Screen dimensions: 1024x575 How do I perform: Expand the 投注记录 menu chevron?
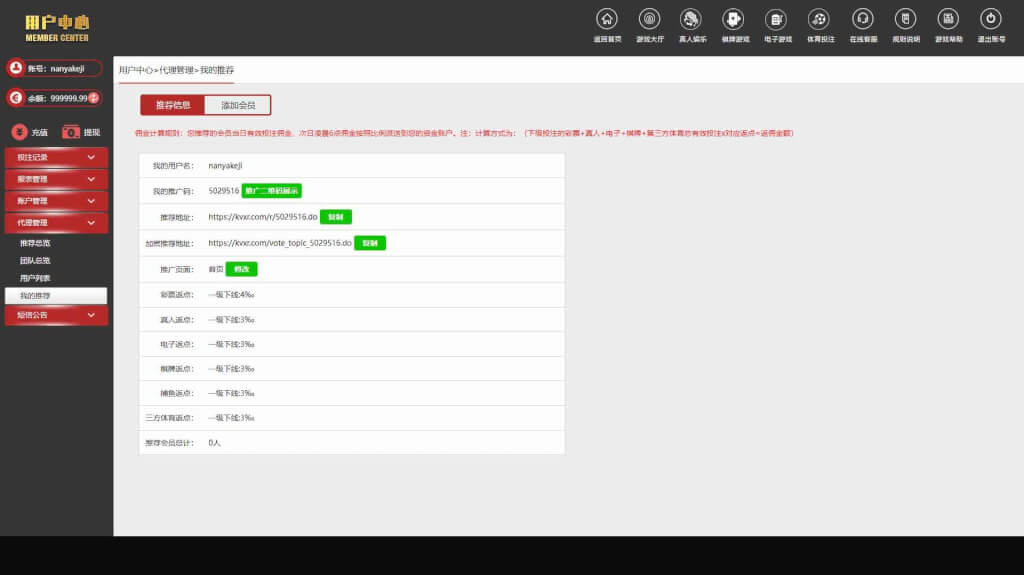point(91,157)
